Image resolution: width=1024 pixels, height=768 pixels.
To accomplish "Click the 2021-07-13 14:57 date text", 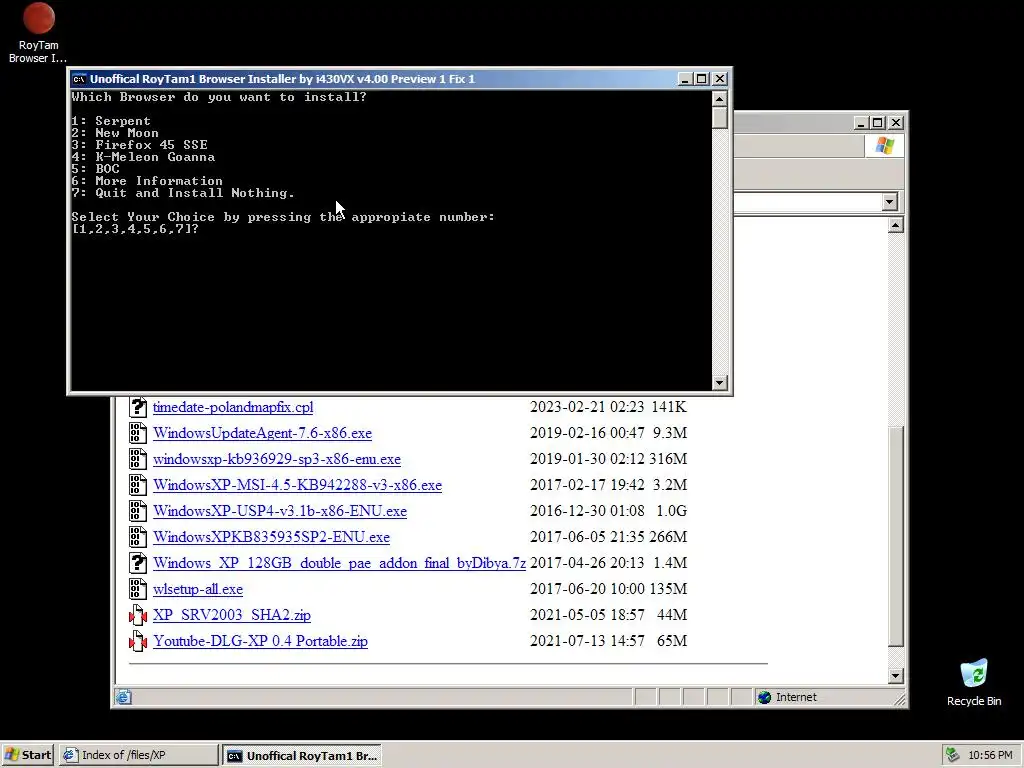I will [x=587, y=641].
